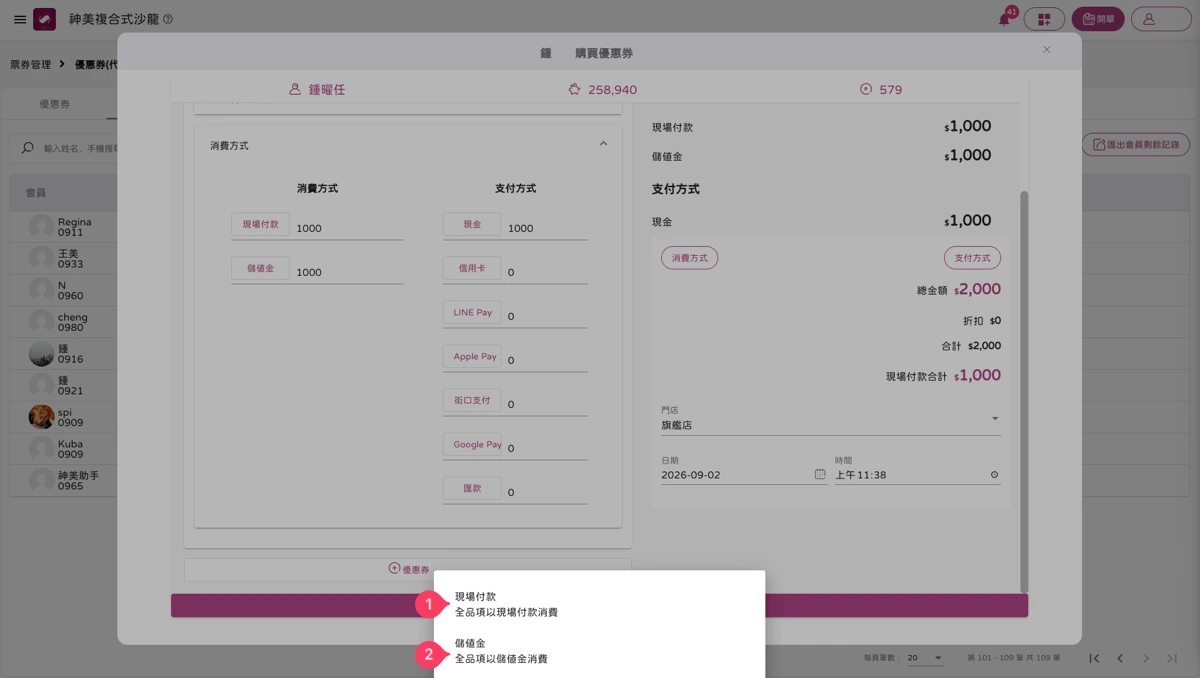
Task: Click the Google Pay payment button
Action: click(472, 445)
